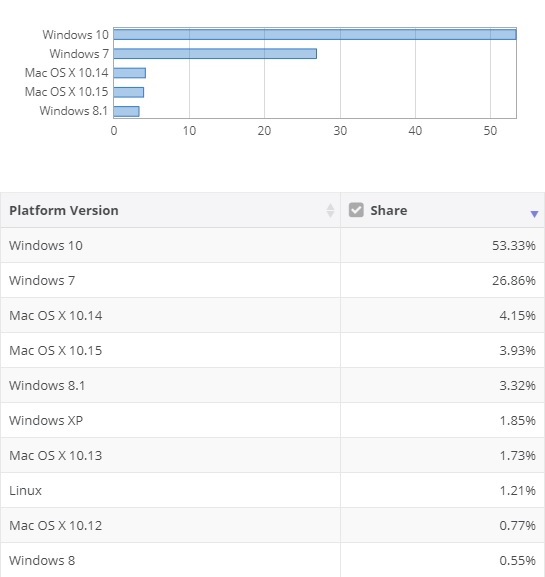Viewport: 545px width, 577px height.
Task: Click the Platform Version column header
Action: tap(170, 210)
